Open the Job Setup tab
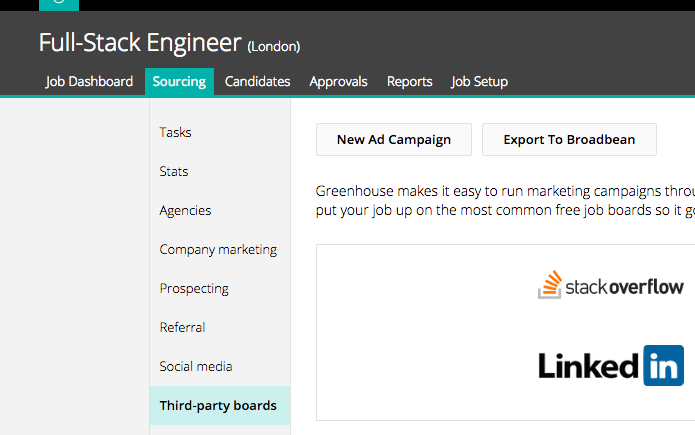The image size is (695, 435). 479,82
